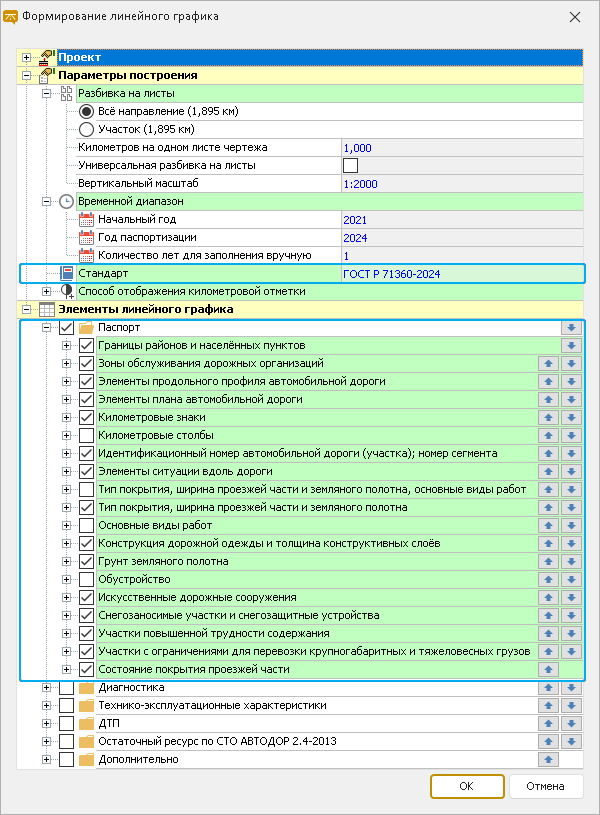
Task: Close the Формирование линейного графика dialog
Action: tap(575, 17)
